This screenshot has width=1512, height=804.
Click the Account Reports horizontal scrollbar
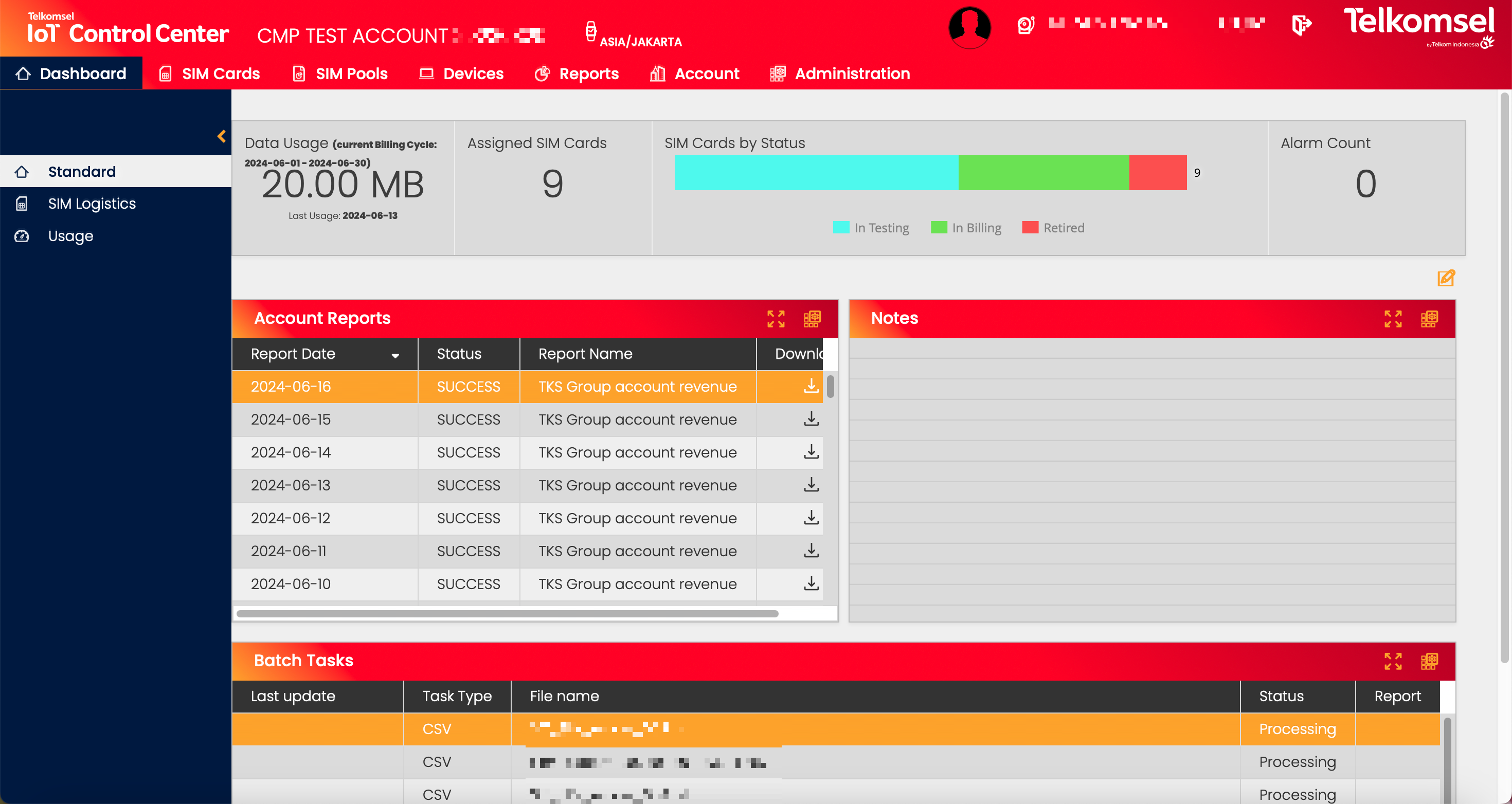507,613
